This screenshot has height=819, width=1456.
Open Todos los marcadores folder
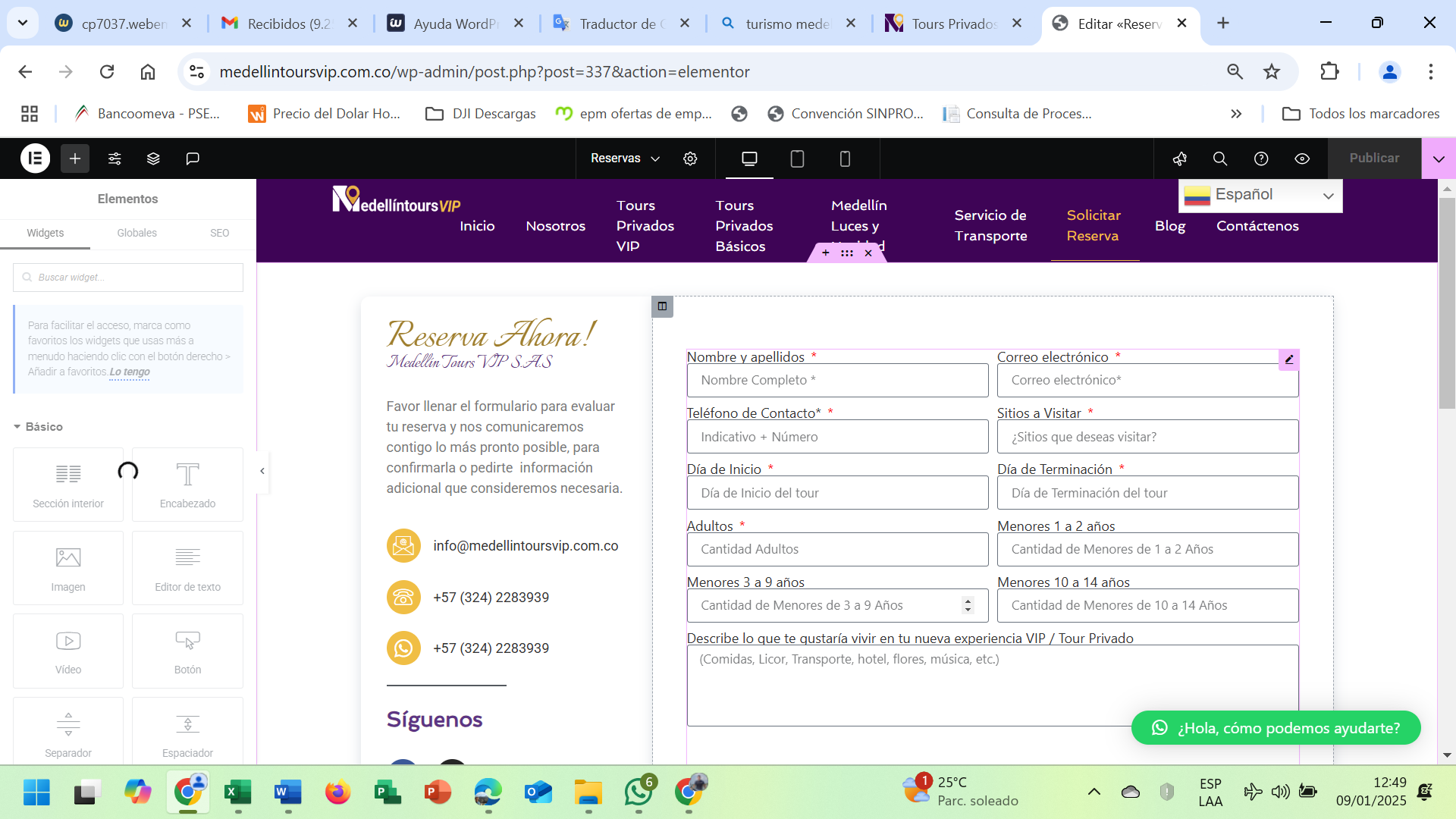[1360, 114]
